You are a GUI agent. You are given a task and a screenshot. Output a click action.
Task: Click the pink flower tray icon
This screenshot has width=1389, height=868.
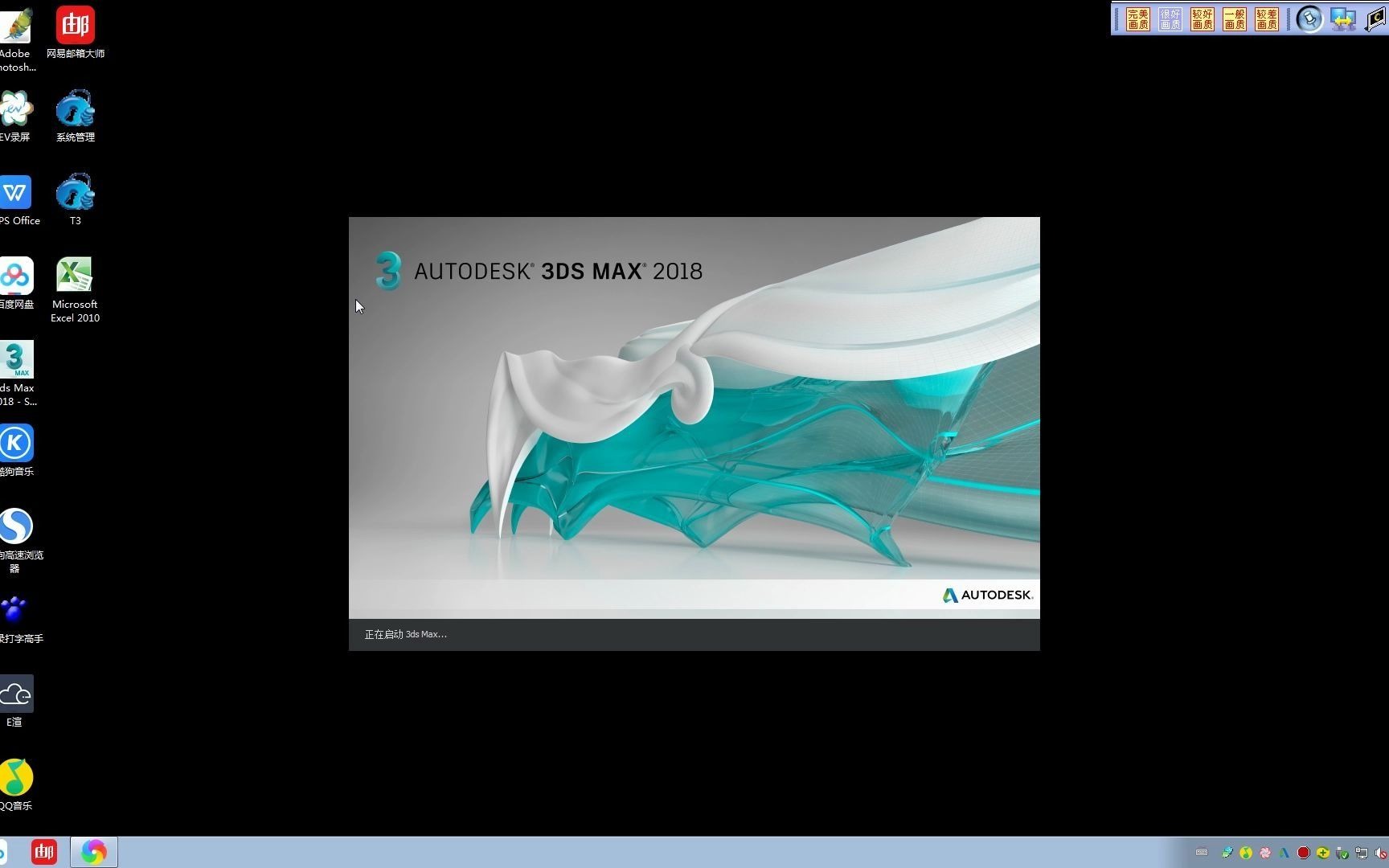(1265, 853)
